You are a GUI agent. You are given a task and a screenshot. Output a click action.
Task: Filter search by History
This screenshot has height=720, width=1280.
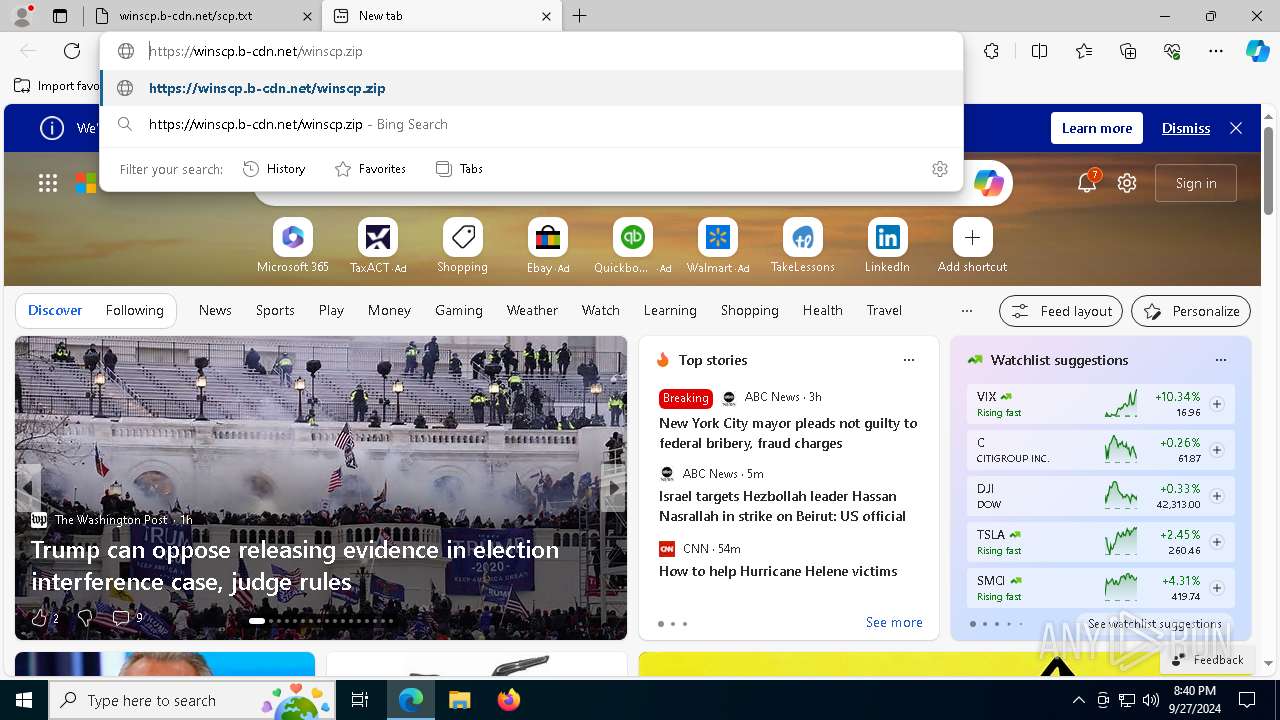[274, 169]
